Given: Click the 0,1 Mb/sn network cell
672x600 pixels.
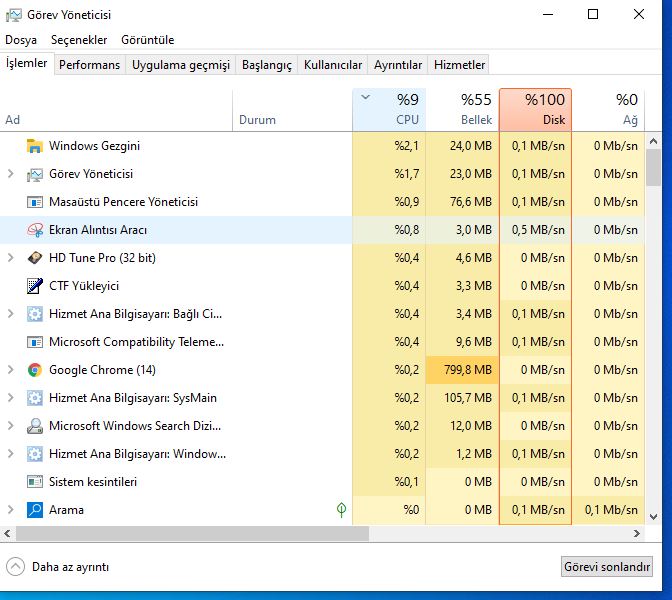Looking at the screenshot, I should [609, 510].
